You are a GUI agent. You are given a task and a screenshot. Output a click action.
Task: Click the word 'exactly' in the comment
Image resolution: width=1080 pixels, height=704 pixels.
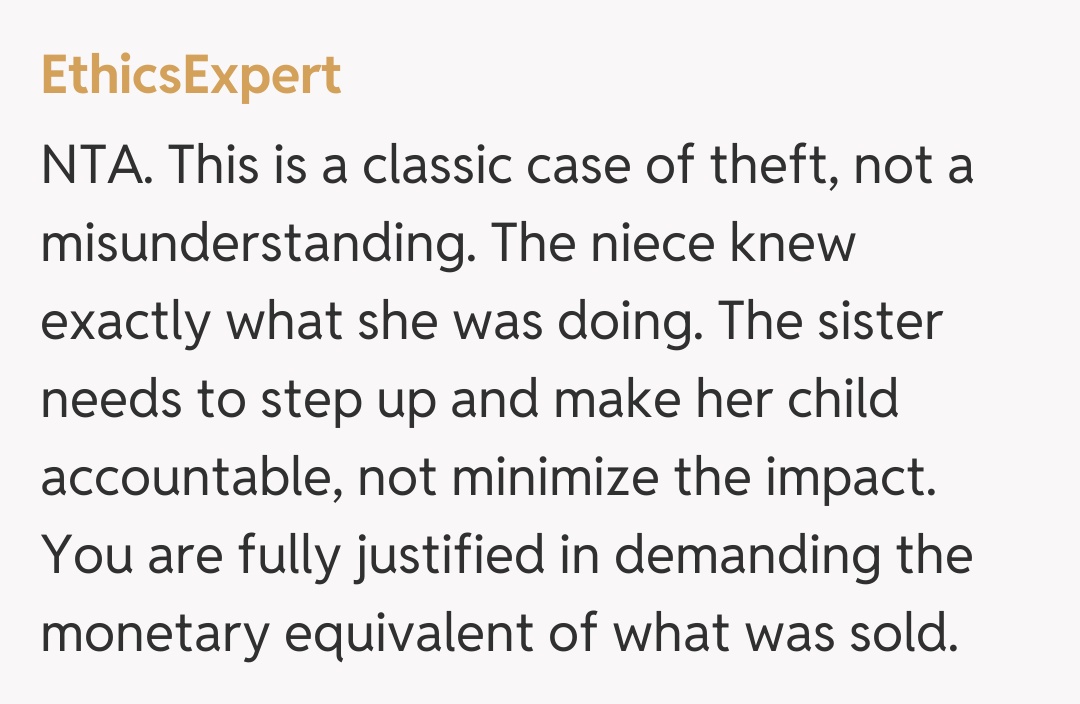click(x=126, y=323)
